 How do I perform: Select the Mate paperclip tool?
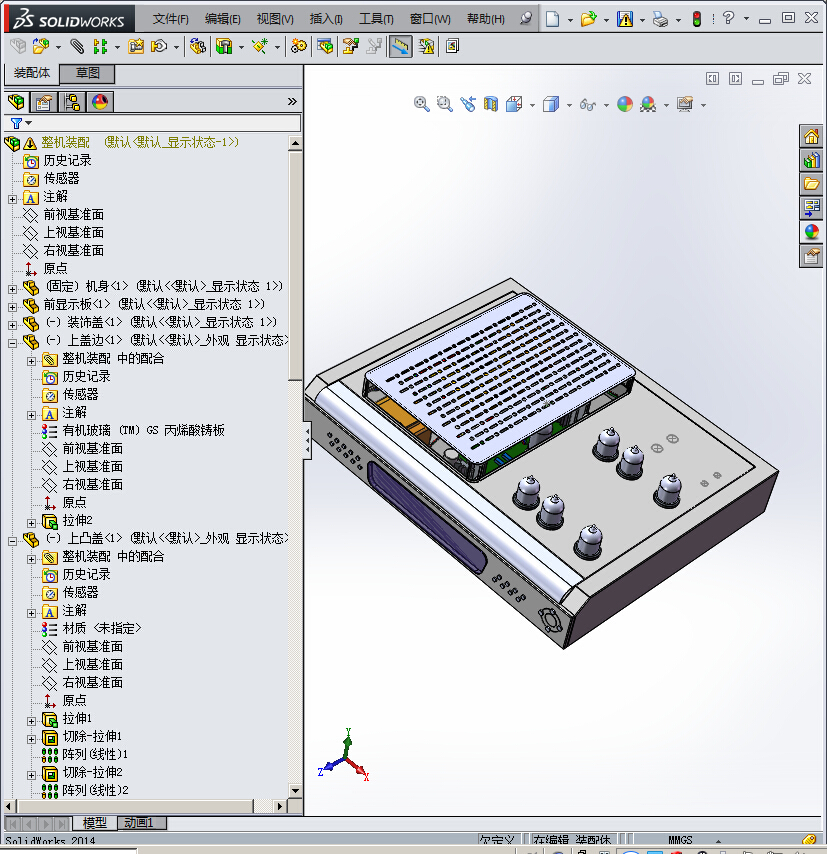tap(77, 47)
